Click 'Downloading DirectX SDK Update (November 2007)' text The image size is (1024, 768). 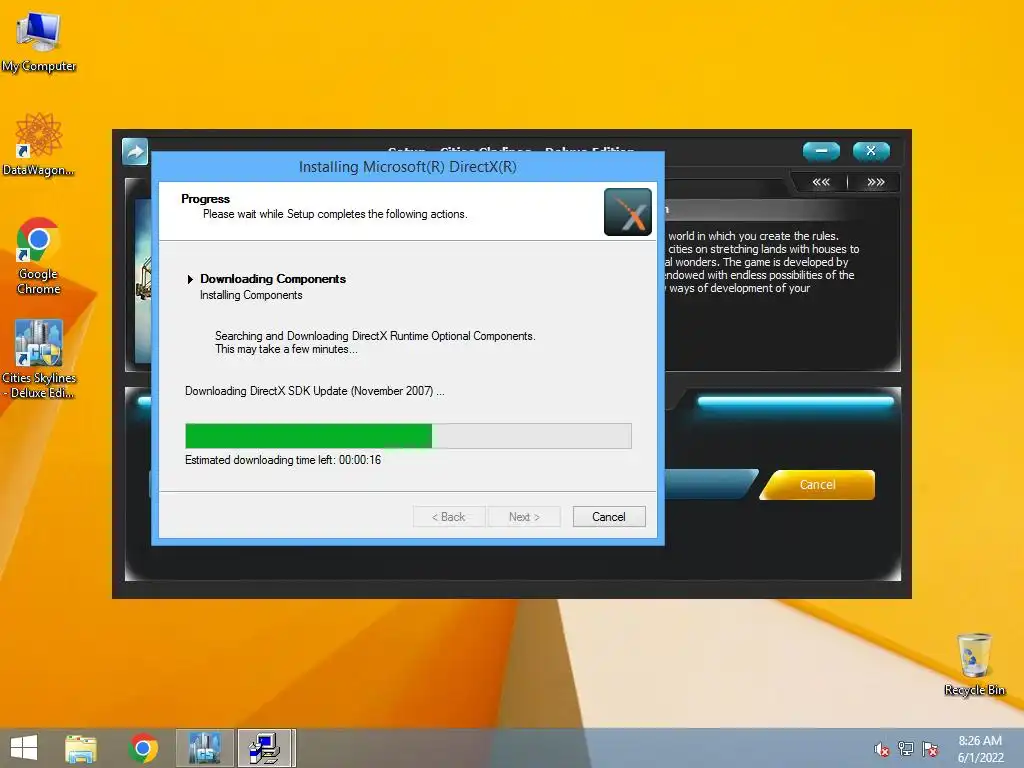tap(315, 391)
